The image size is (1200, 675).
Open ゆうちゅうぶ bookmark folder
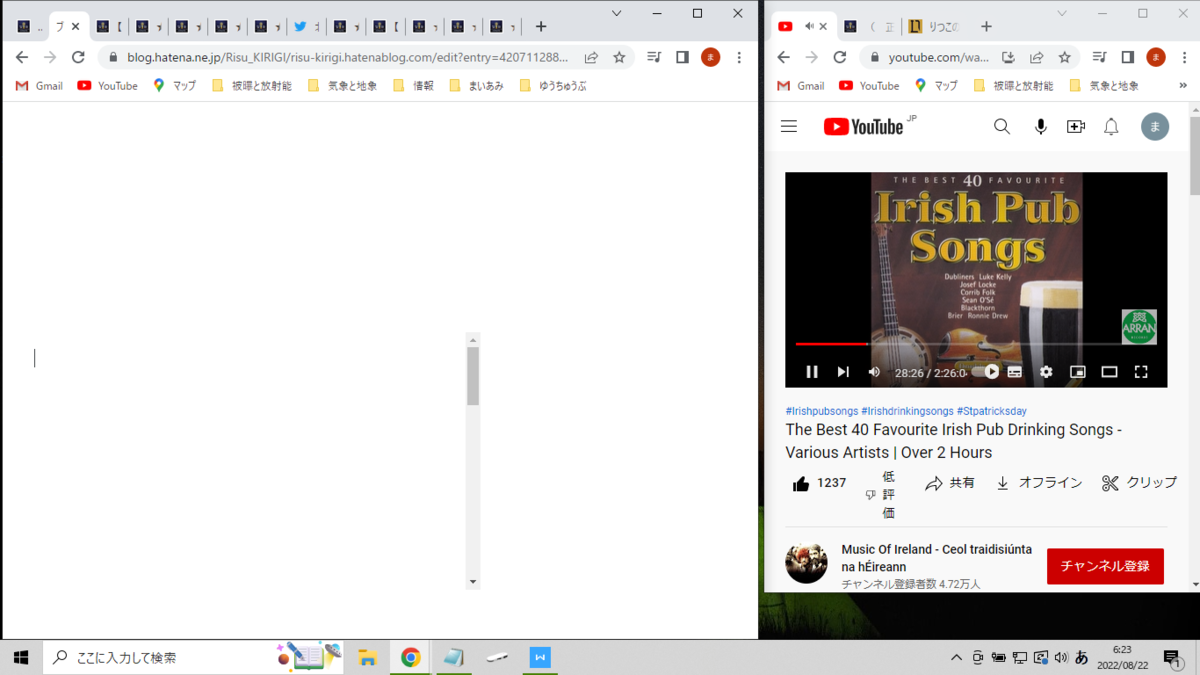(x=553, y=86)
